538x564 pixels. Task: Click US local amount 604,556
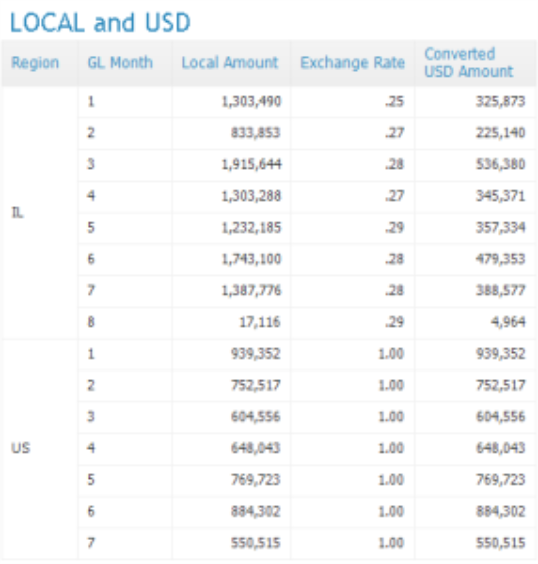(x=255, y=417)
